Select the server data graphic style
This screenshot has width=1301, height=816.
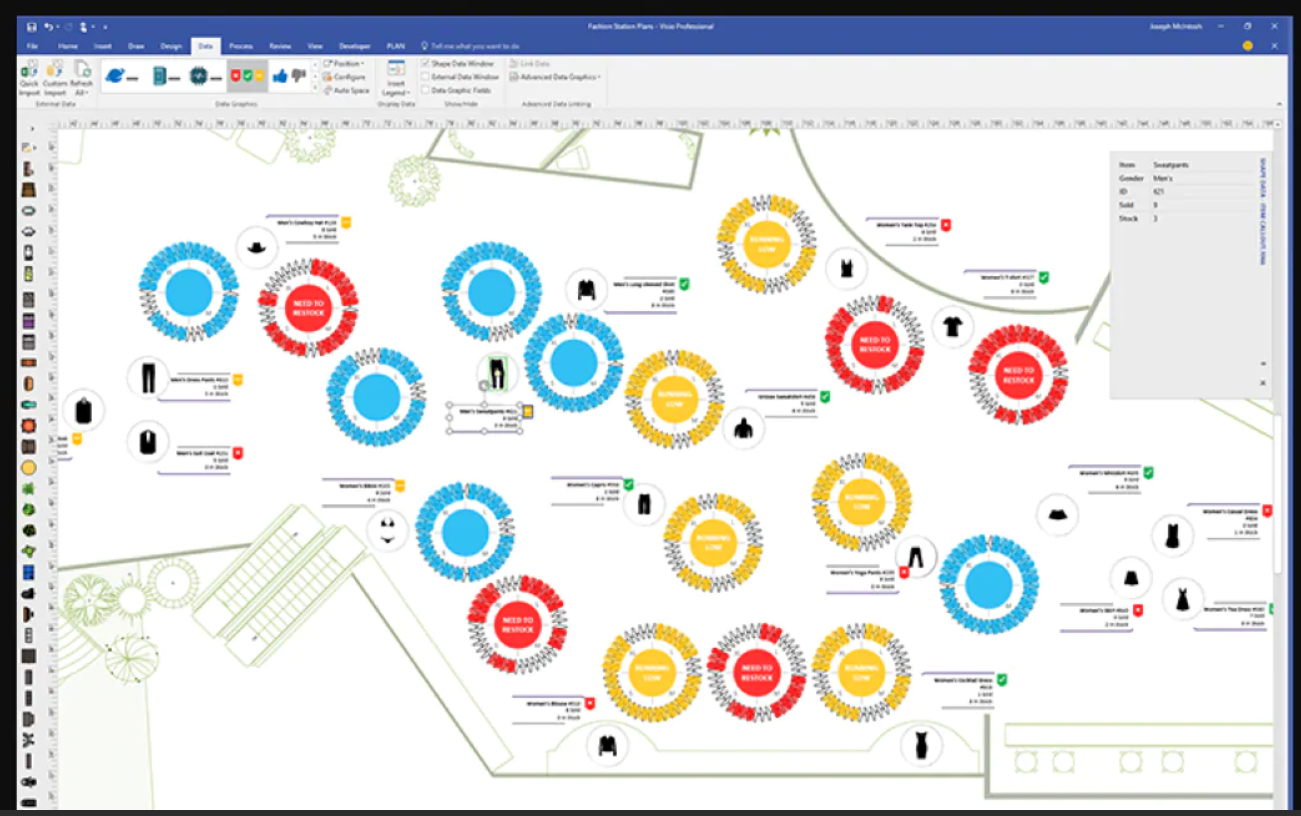[165, 76]
